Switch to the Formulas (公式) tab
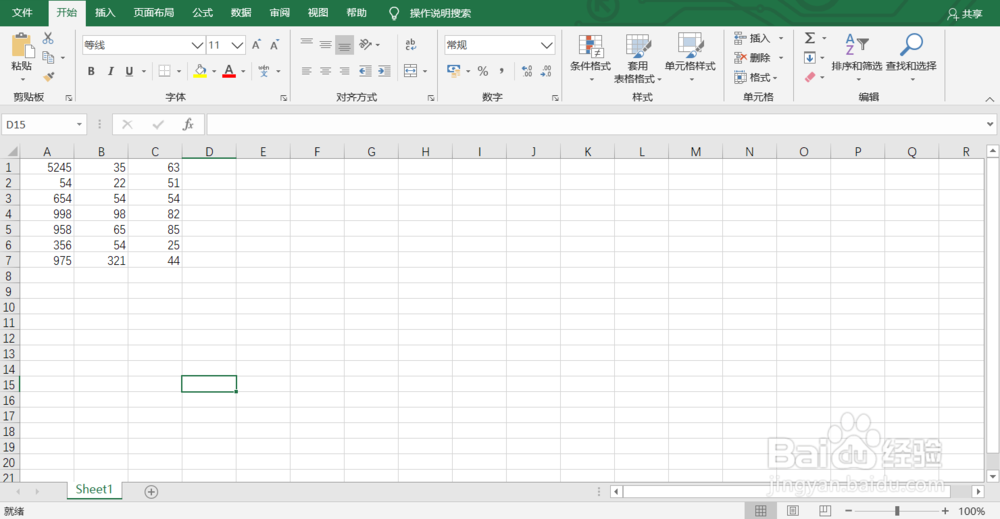The width and height of the screenshot is (1000, 519). (203, 13)
